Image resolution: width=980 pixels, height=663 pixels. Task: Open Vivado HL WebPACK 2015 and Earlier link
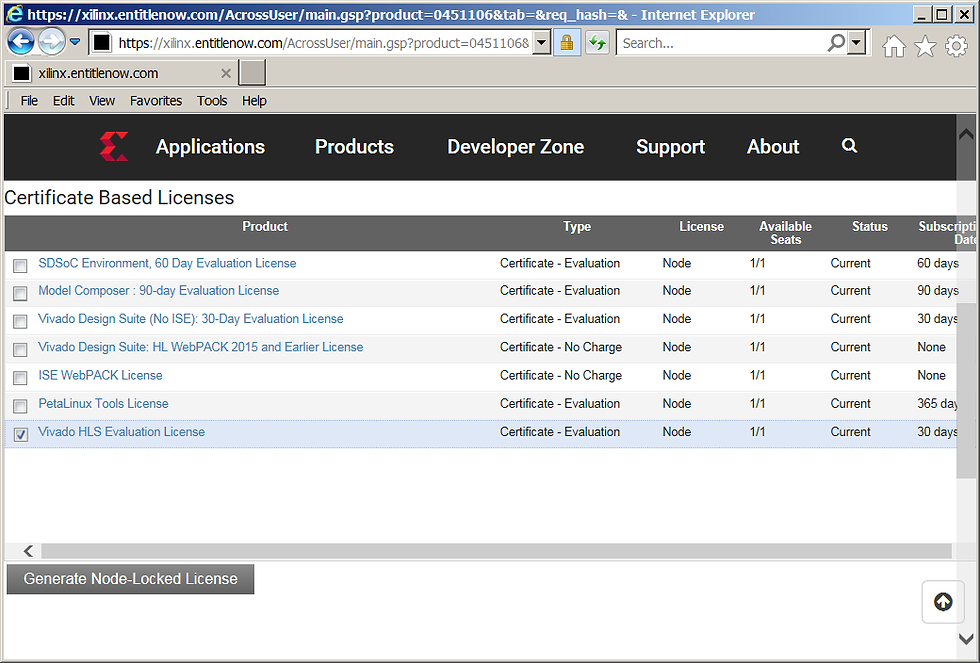pyautogui.click(x=201, y=347)
